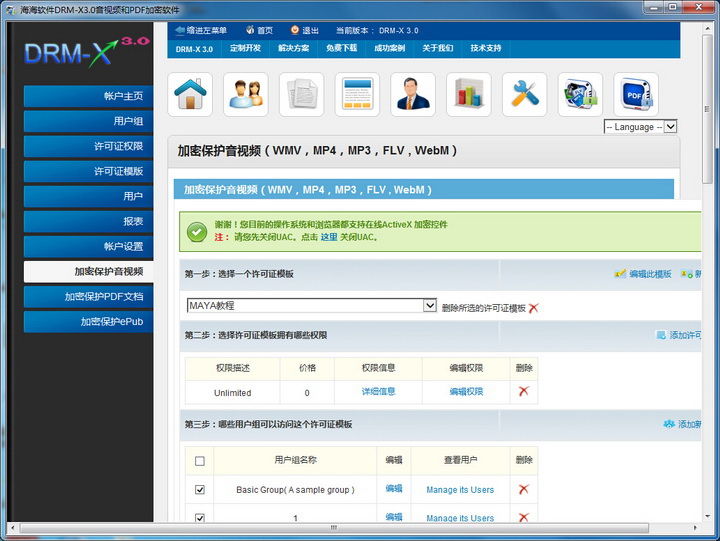Open the DRM-X 3.0 nav tab

point(194,49)
